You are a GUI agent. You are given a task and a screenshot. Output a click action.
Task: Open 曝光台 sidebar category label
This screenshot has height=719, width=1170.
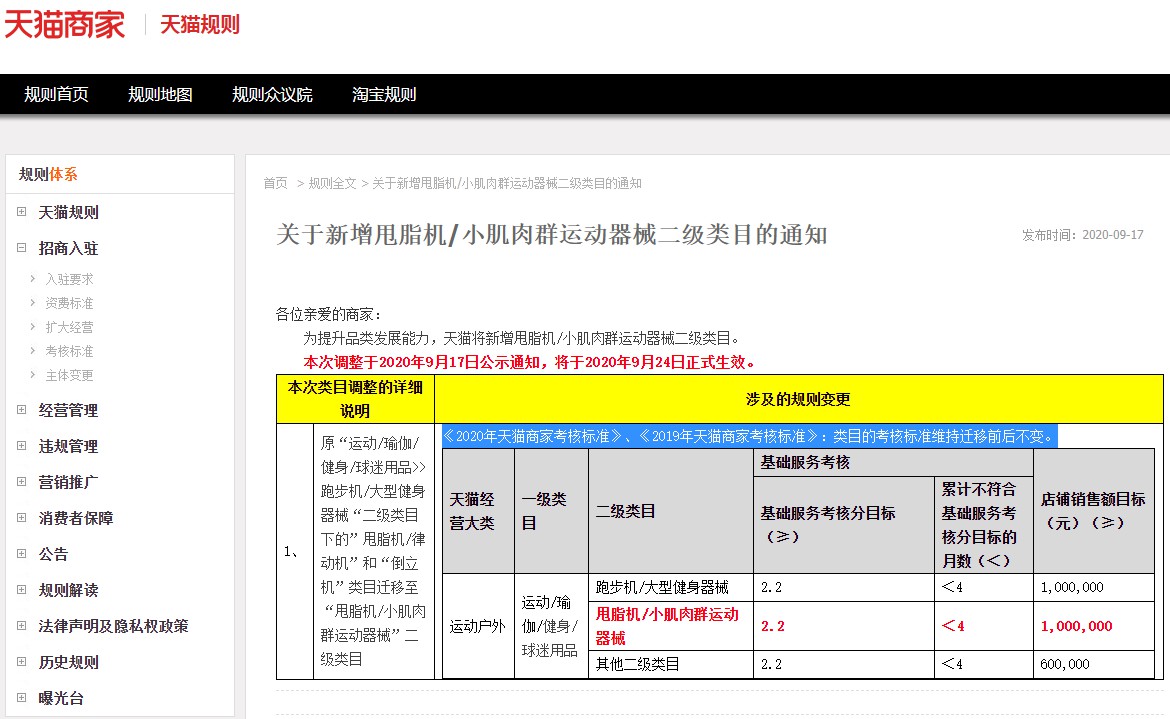coord(61,698)
